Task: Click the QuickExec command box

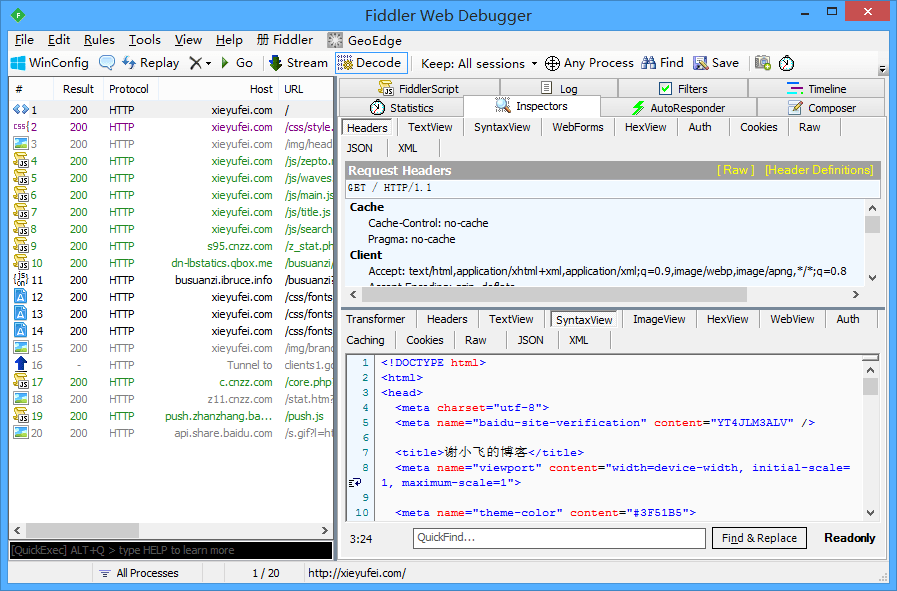Action: (170, 550)
